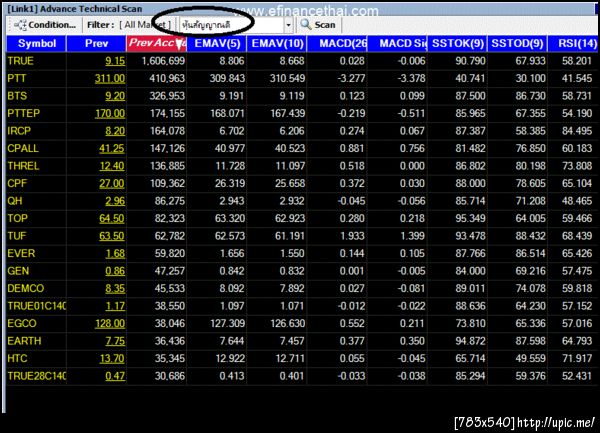This screenshot has height=433, width=600.
Task: Click the 64.50 previous price link
Action: pos(112,219)
